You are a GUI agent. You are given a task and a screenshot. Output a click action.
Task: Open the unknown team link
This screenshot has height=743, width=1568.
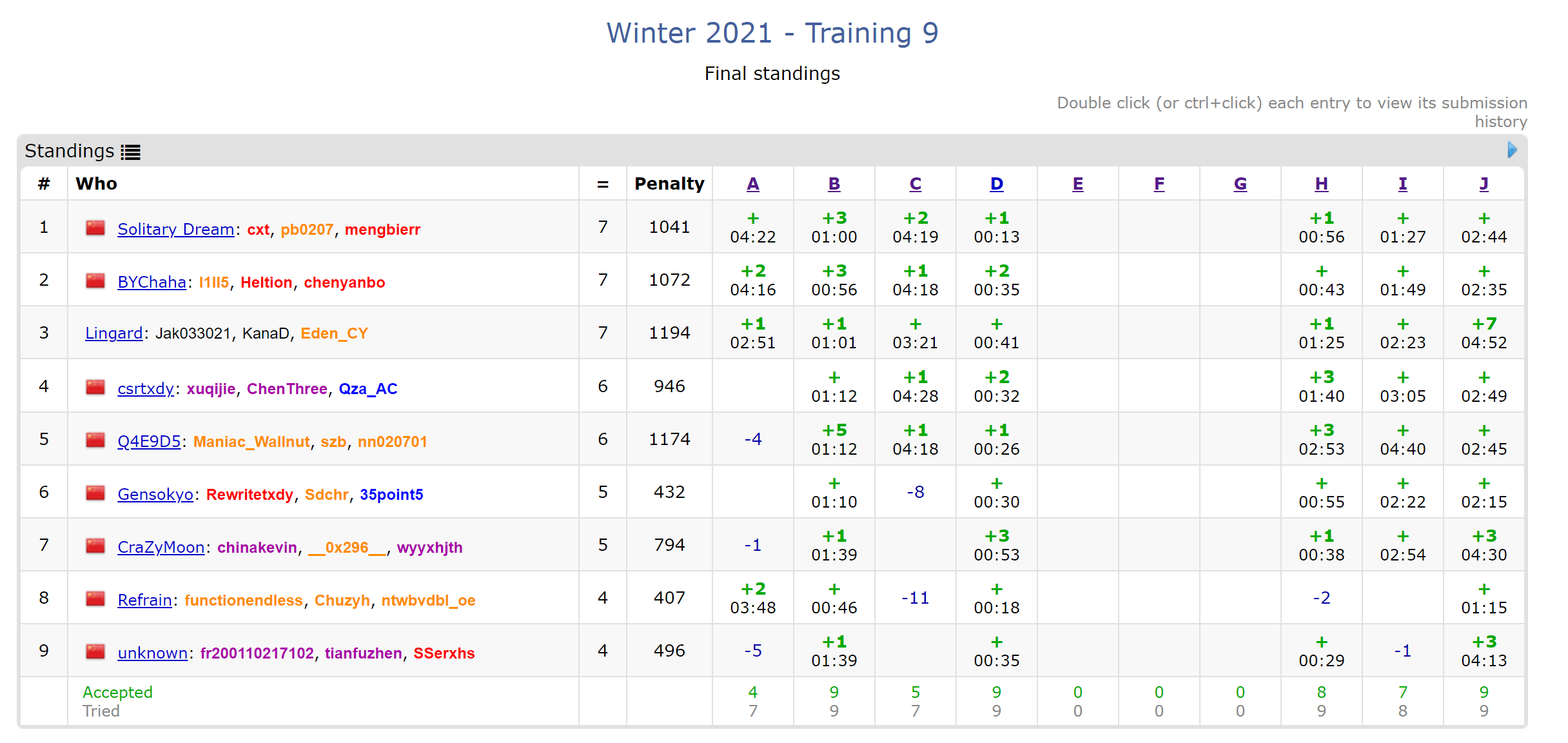tap(152, 653)
